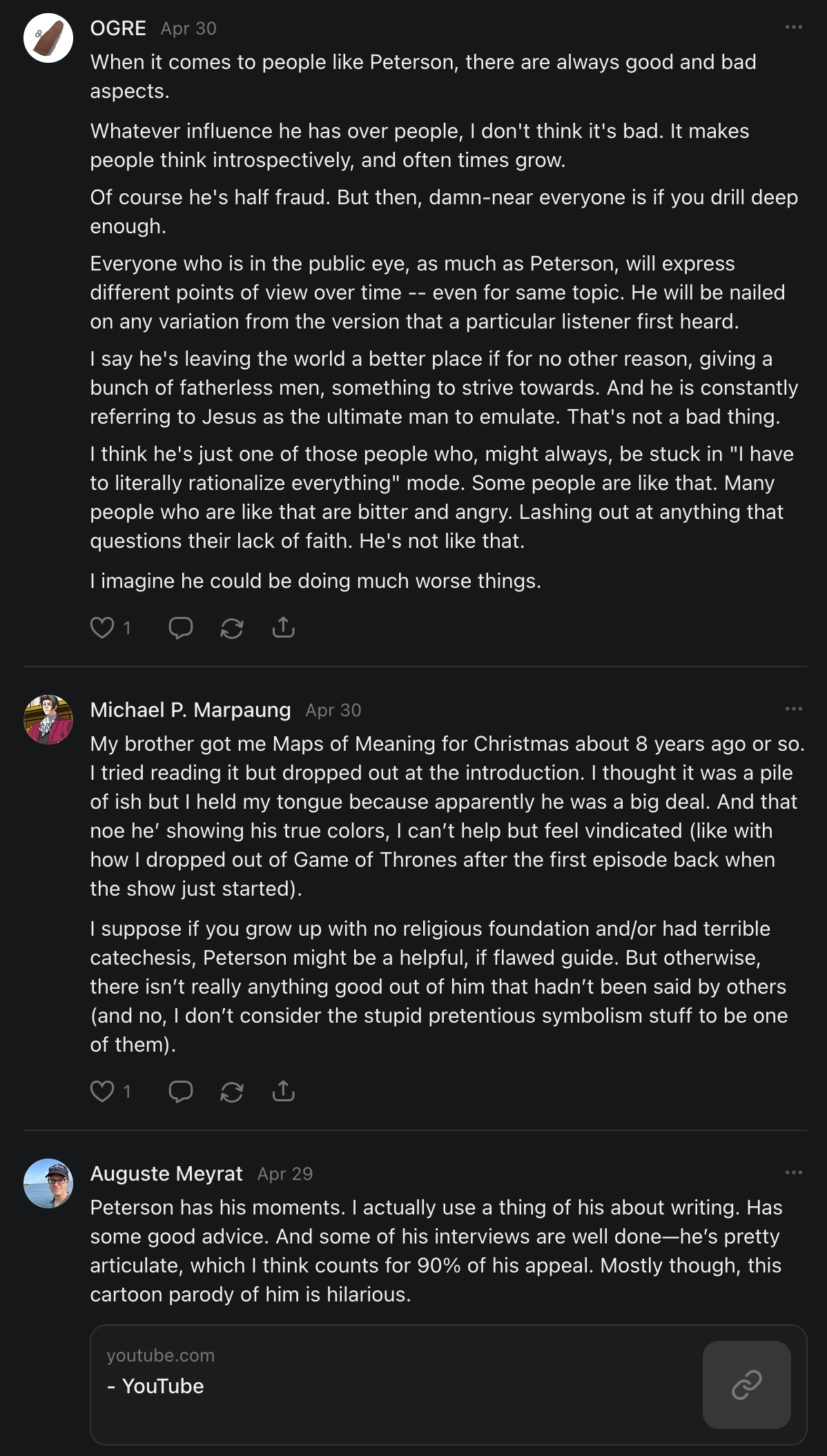827x1456 pixels.
Task: Restack Michael P. Marpaung's comment
Action: [x=232, y=1091]
